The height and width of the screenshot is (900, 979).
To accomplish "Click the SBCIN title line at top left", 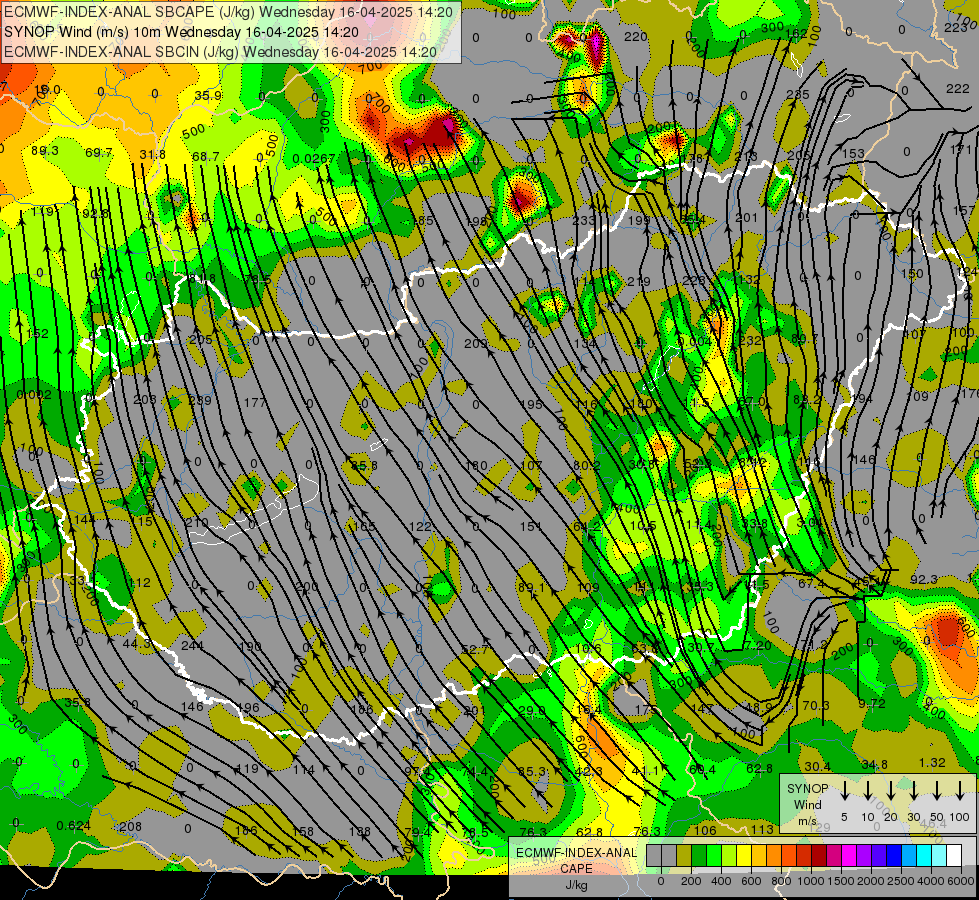I will (220, 52).
